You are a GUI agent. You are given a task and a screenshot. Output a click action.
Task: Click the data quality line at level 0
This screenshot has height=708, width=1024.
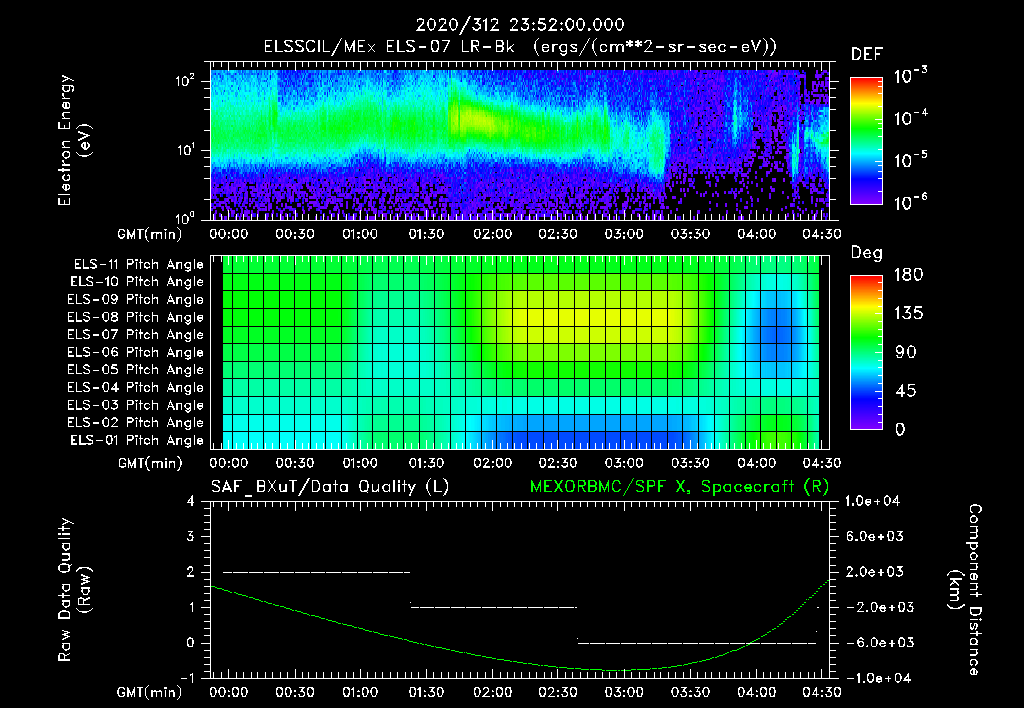697,643
